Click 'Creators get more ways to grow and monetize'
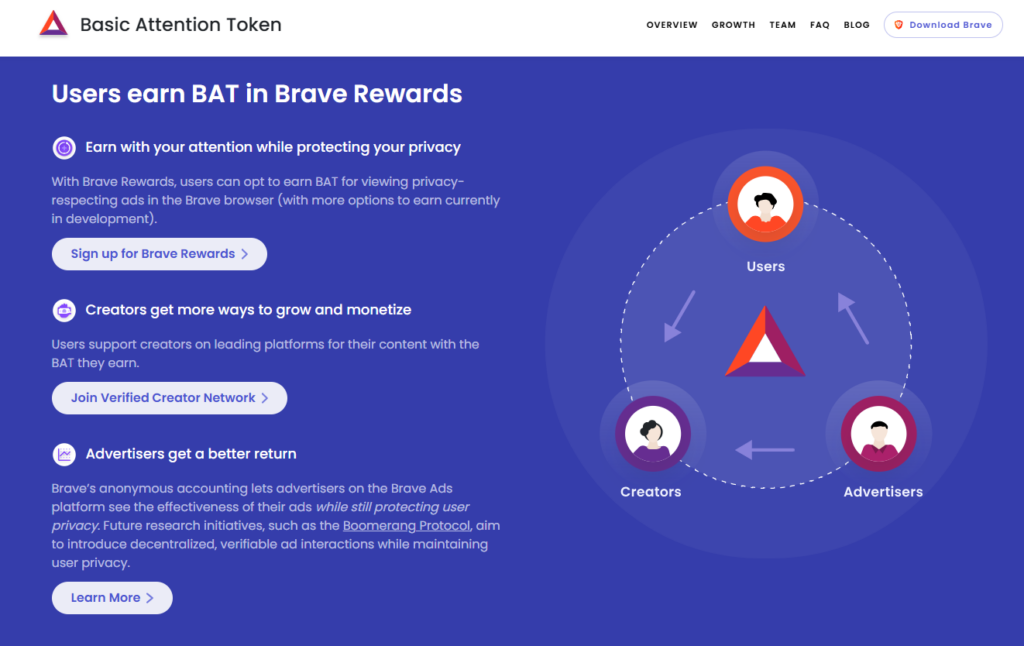Image resolution: width=1024 pixels, height=646 pixels. click(248, 310)
